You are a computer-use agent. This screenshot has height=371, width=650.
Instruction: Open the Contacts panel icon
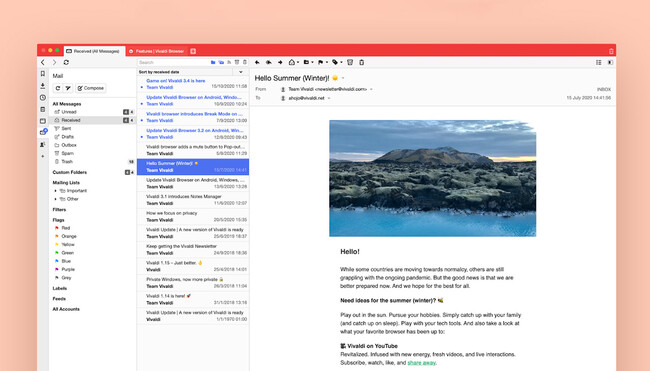pos(43,145)
